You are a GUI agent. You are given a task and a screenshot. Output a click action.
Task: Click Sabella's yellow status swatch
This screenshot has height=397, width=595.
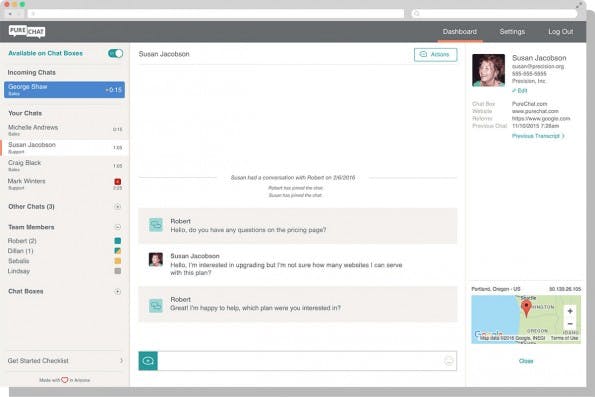pos(118,261)
